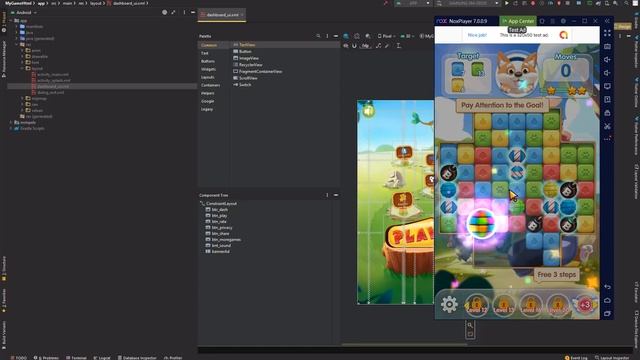640x360 pixels.
Task: Hide the Project tool window
Action: pyautogui.click(x=193, y=12)
